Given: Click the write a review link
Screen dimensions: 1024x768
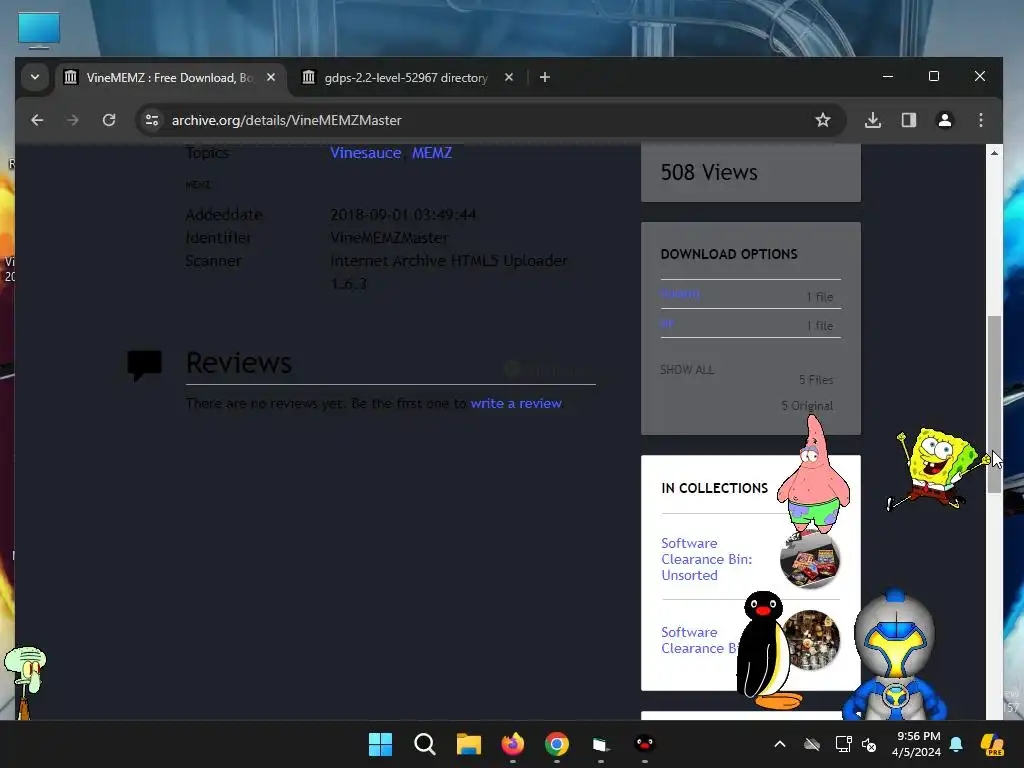Looking at the screenshot, I should (516, 404).
